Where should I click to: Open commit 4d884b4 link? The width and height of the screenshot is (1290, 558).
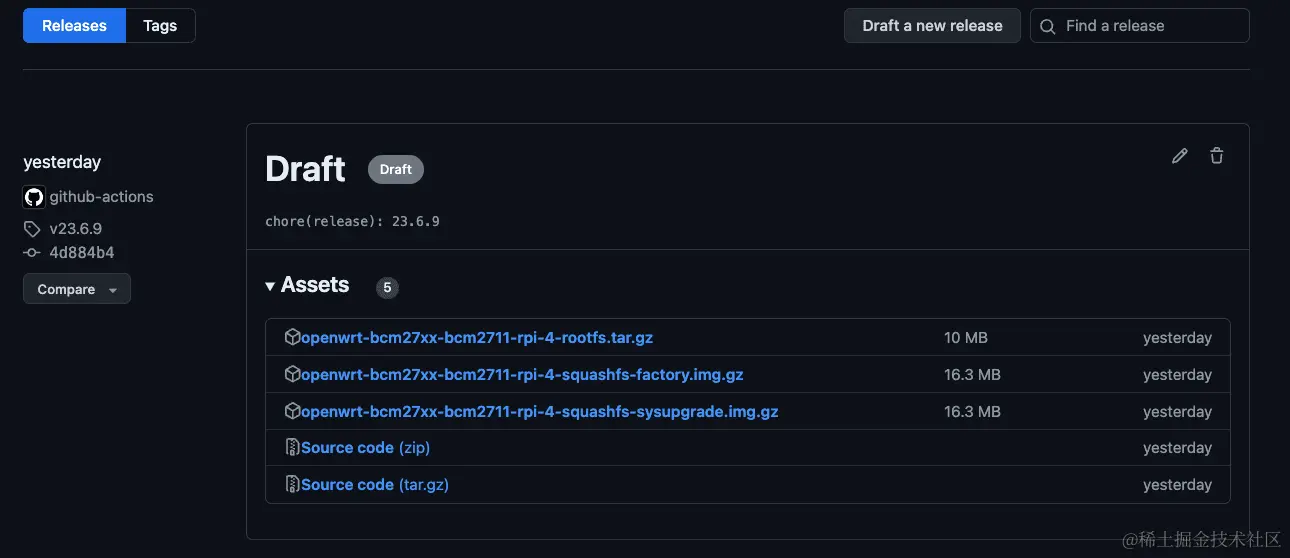point(82,253)
